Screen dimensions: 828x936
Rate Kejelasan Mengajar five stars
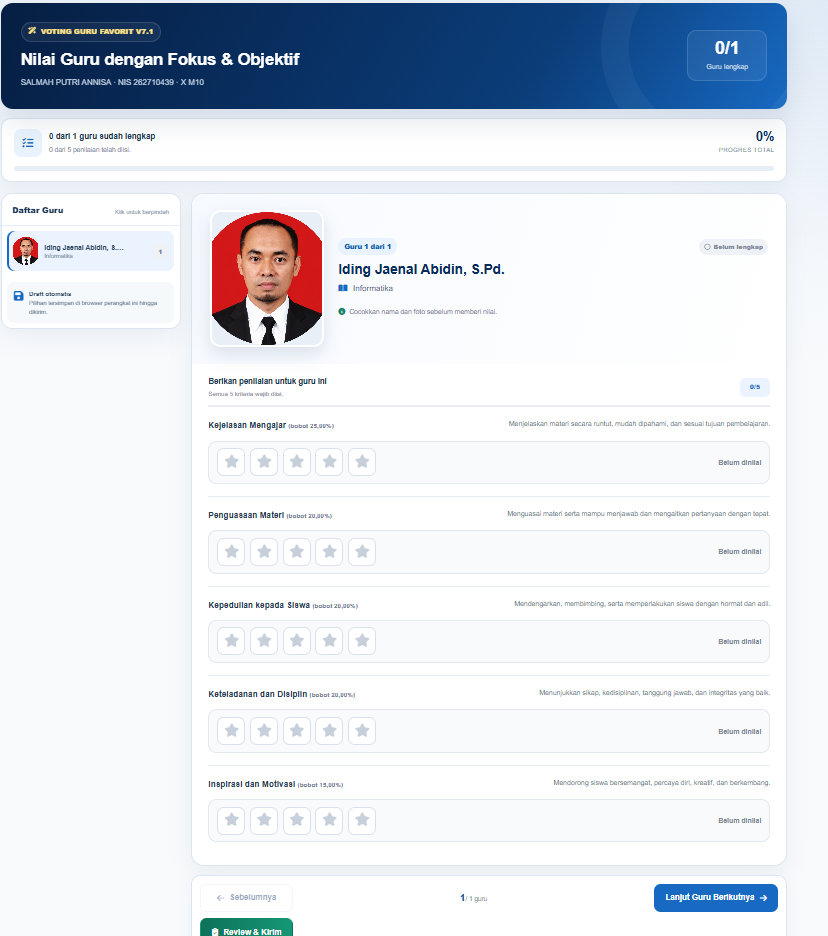[x=362, y=462]
